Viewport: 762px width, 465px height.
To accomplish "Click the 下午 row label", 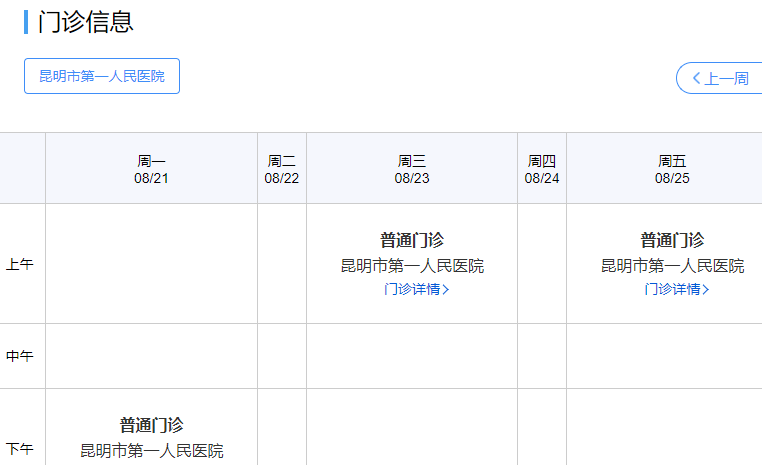I will pos(20,449).
